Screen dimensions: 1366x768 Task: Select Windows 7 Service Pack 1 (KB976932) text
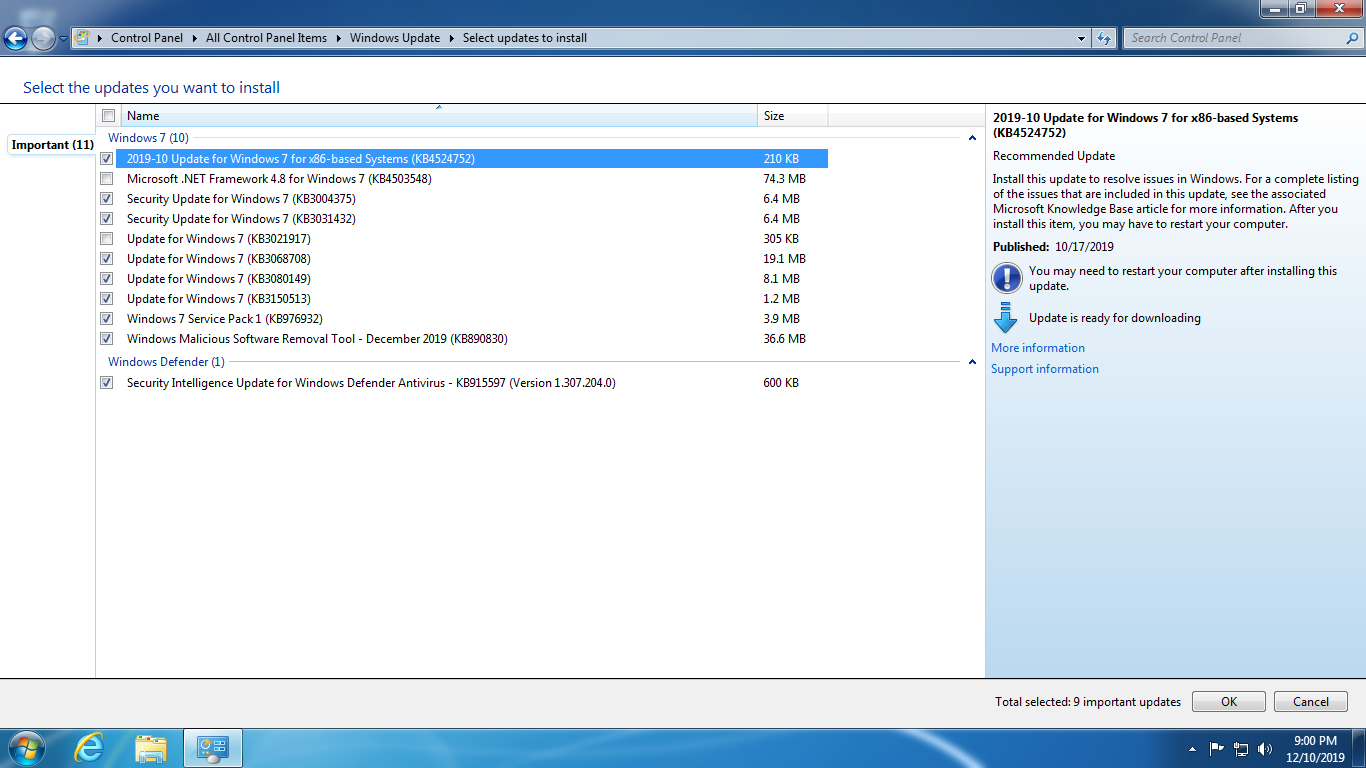224,319
